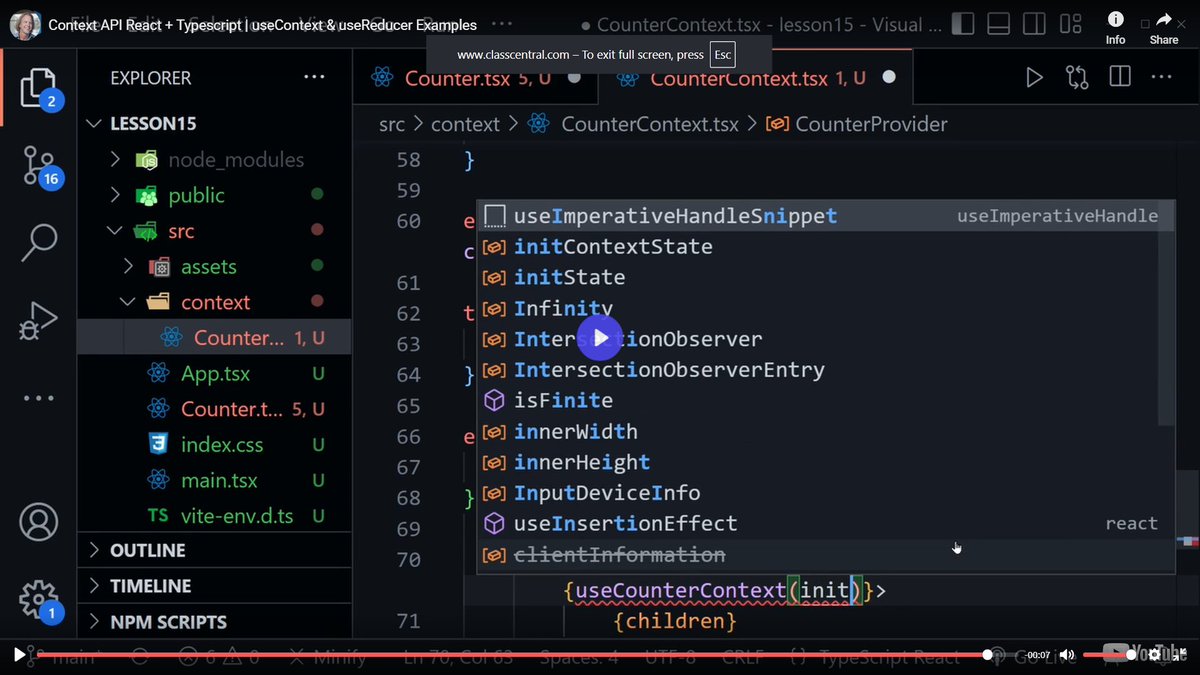Open the Search view in the activity bar

pyautogui.click(x=39, y=242)
